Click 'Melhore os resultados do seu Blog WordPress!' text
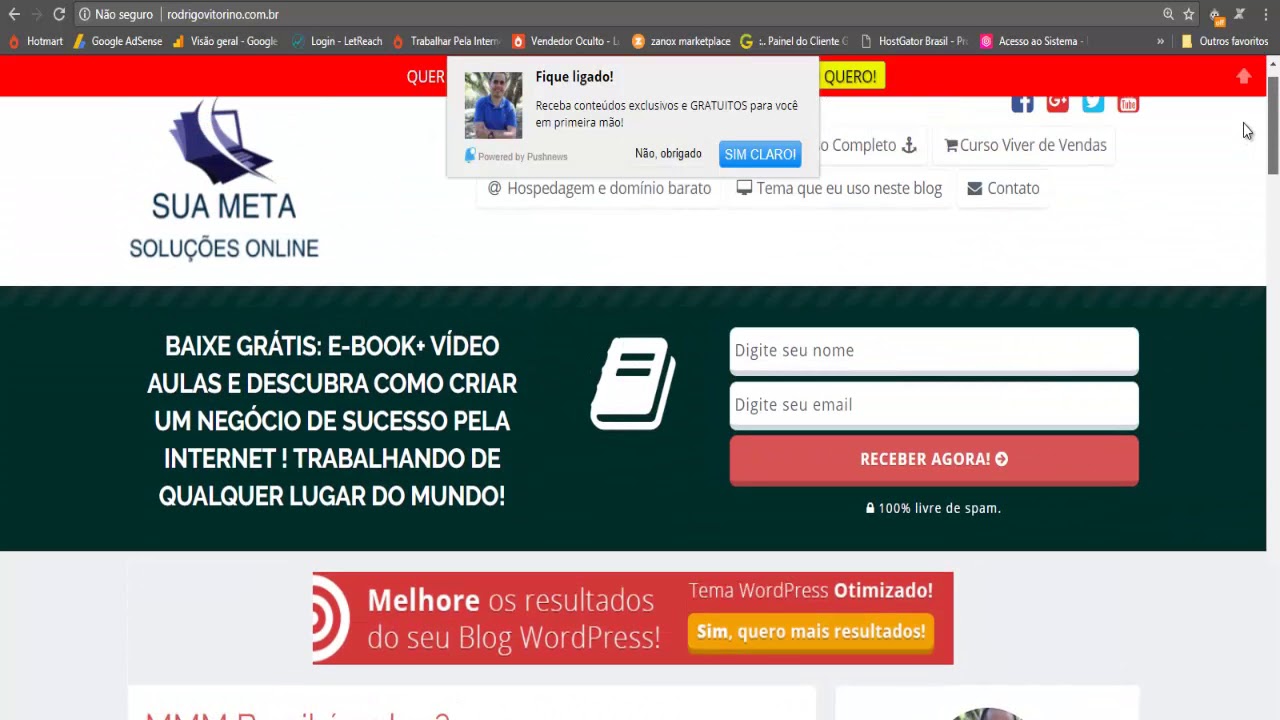This screenshot has height=720, width=1280. pyautogui.click(x=513, y=618)
